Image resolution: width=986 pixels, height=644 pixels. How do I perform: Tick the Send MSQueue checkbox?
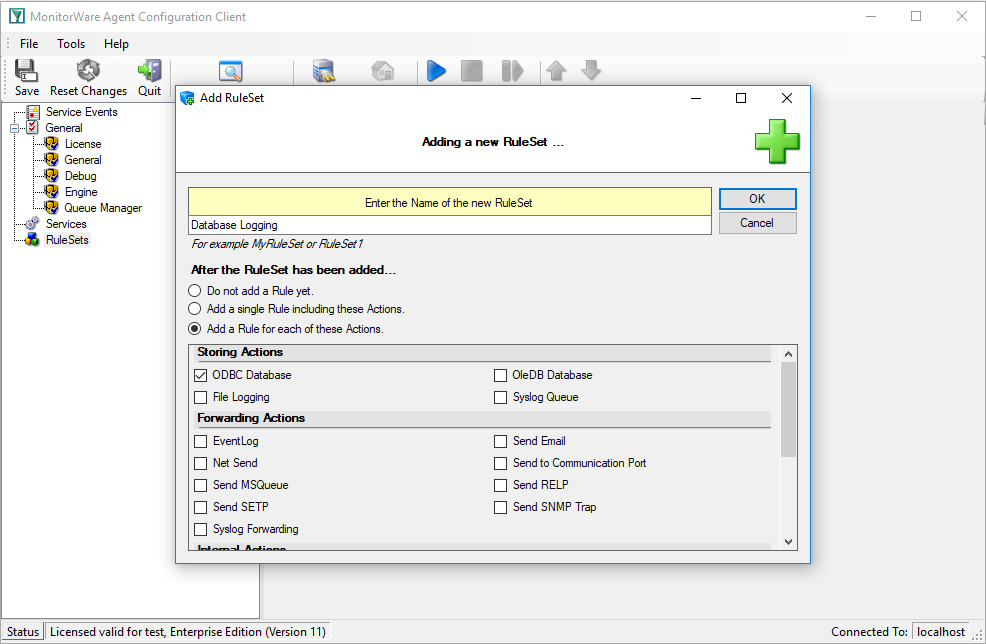click(201, 485)
